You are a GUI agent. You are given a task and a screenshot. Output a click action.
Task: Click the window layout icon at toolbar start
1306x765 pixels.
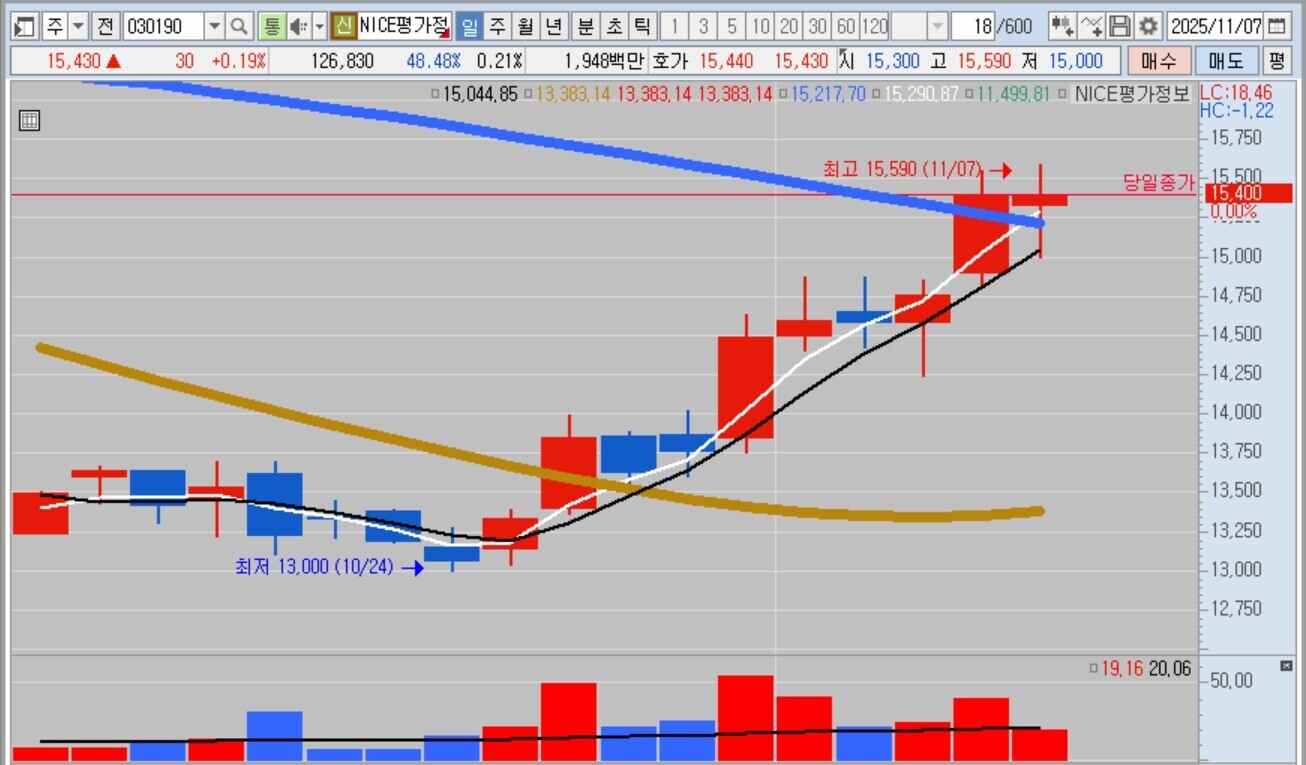tap(25, 26)
